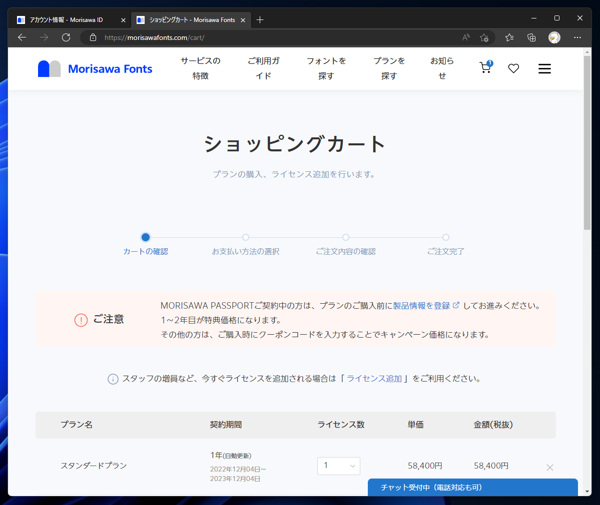The image size is (600, 505).
Task: Click the ご注意 warning icon
Action: click(x=81, y=320)
